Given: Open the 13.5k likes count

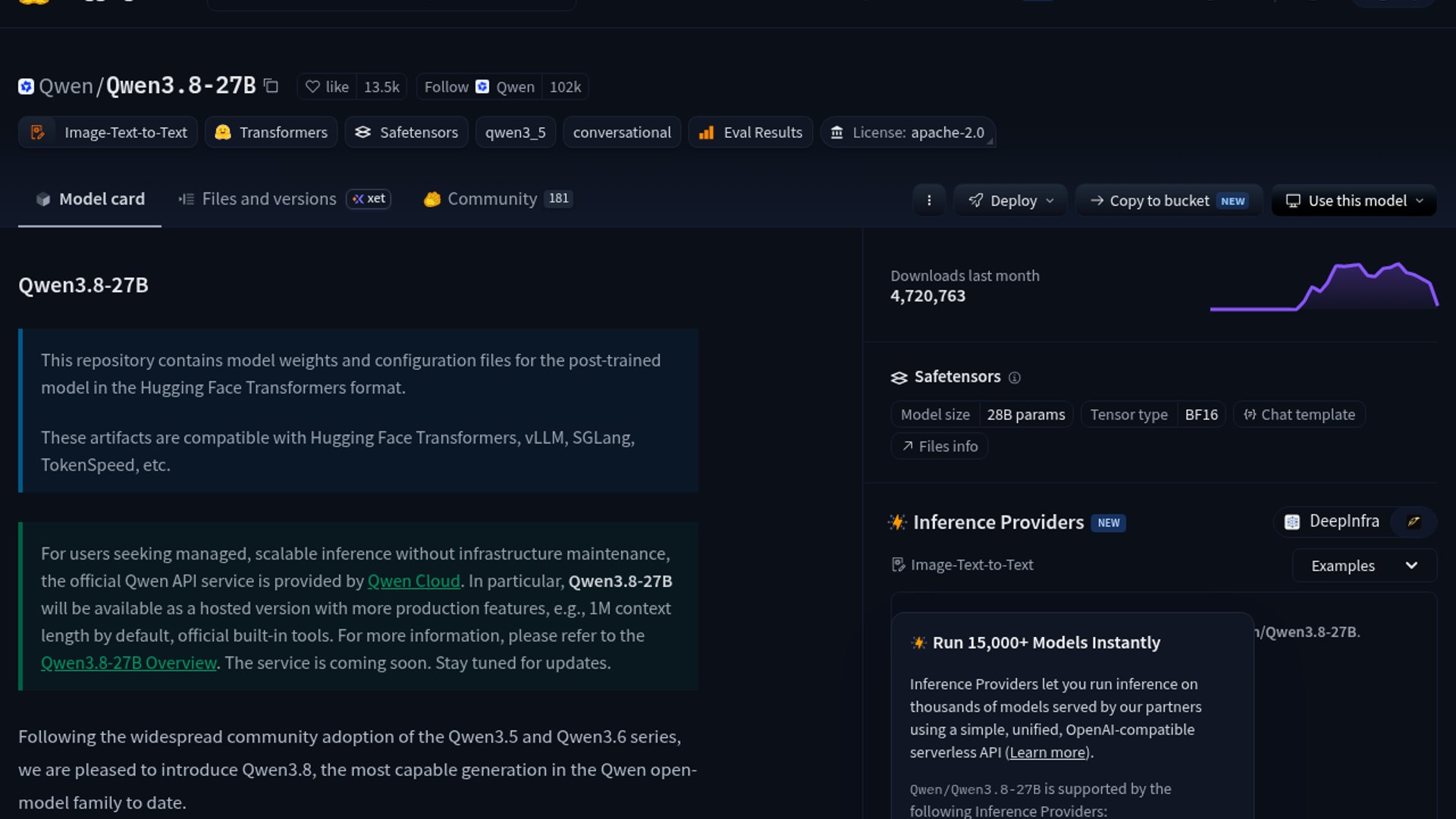Looking at the screenshot, I should 381,87.
